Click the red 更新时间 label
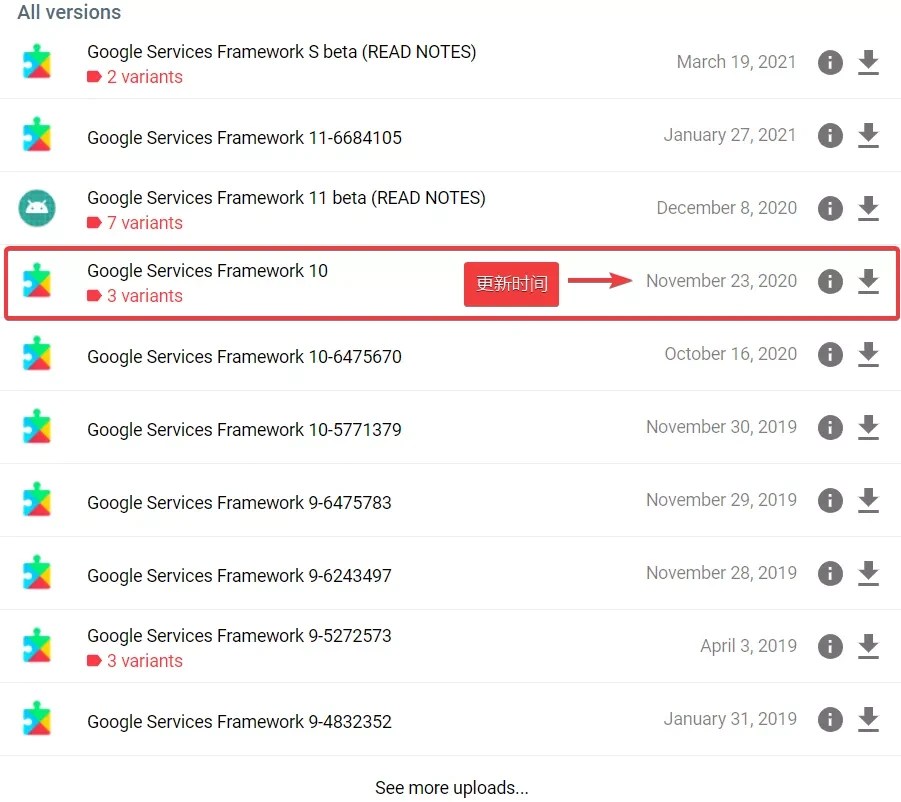The height and width of the screenshot is (802, 901). click(511, 283)
